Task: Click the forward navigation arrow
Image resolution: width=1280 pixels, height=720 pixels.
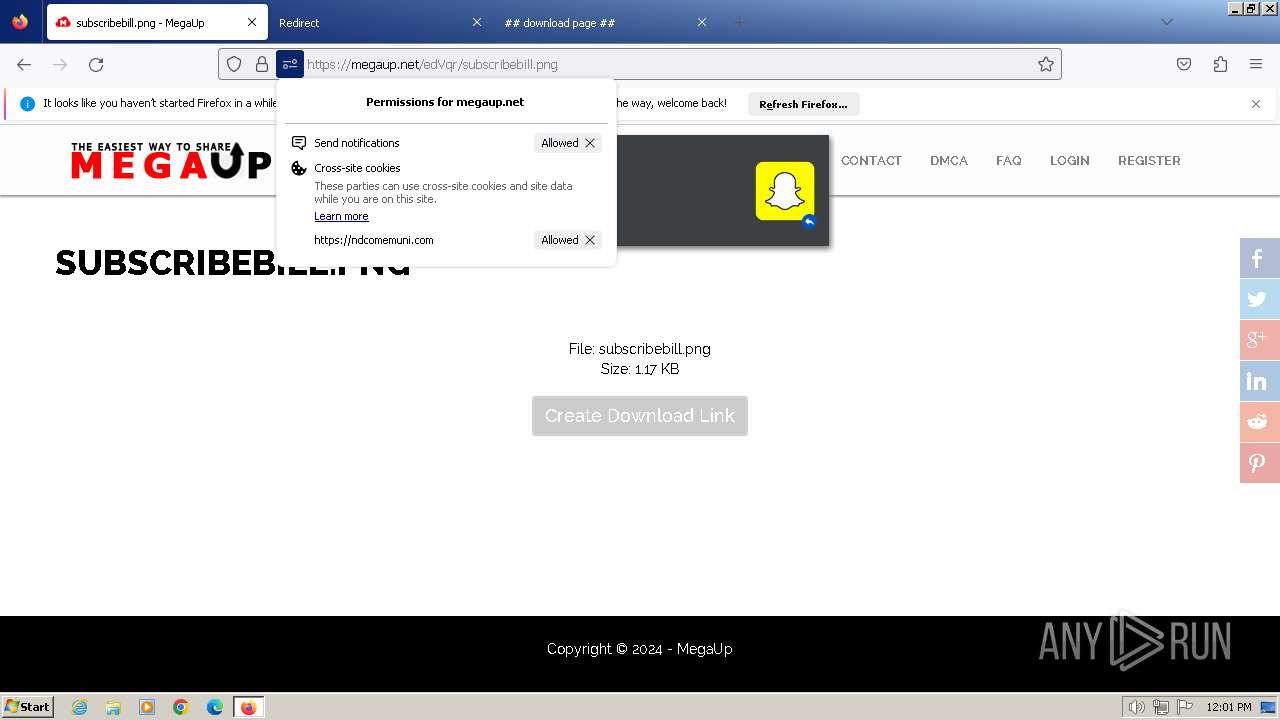Action: click(x=60, y=64)
